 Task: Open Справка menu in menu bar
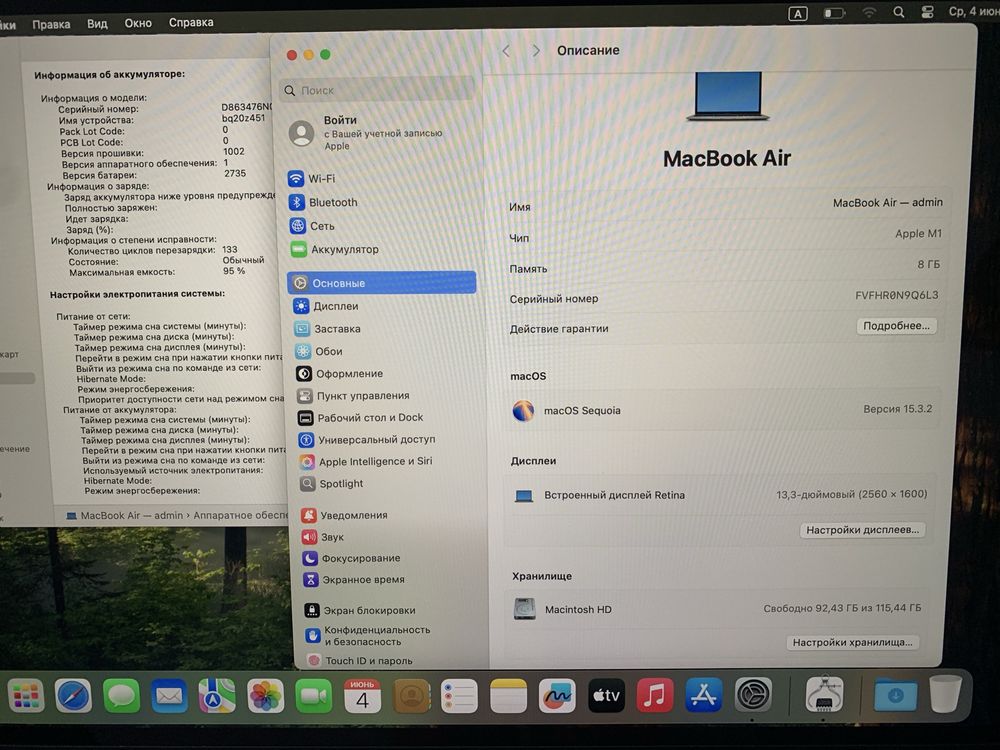click(191, 22)
